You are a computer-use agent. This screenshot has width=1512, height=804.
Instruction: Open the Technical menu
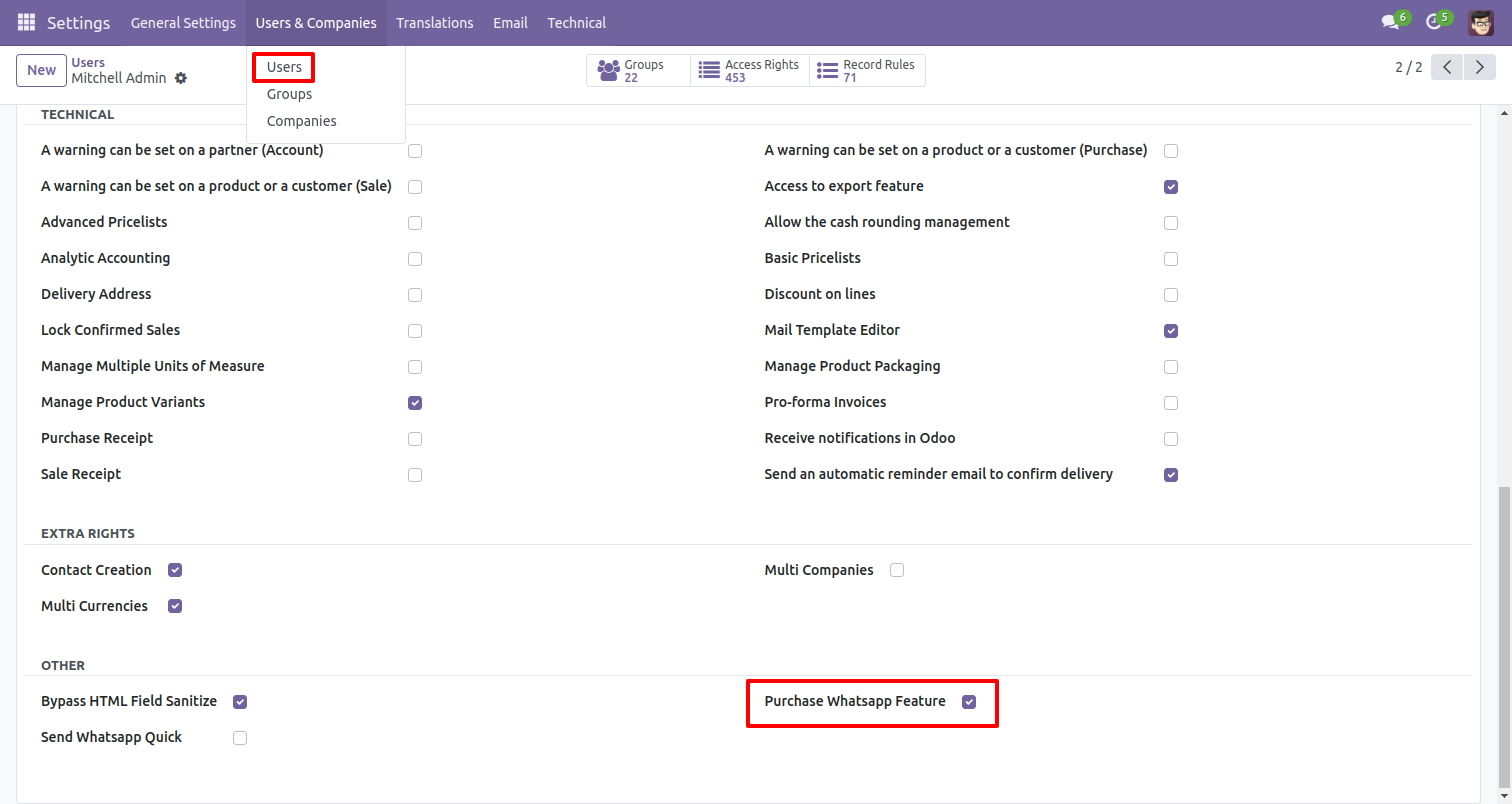[x=576, y=22]
